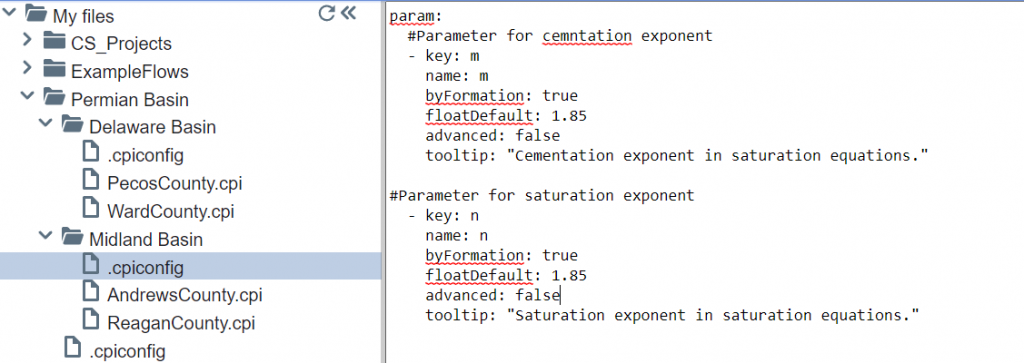The height and width of the screenshot is (363, 1024).
Task: Click the My files open-folder icon
Action: 36,14
